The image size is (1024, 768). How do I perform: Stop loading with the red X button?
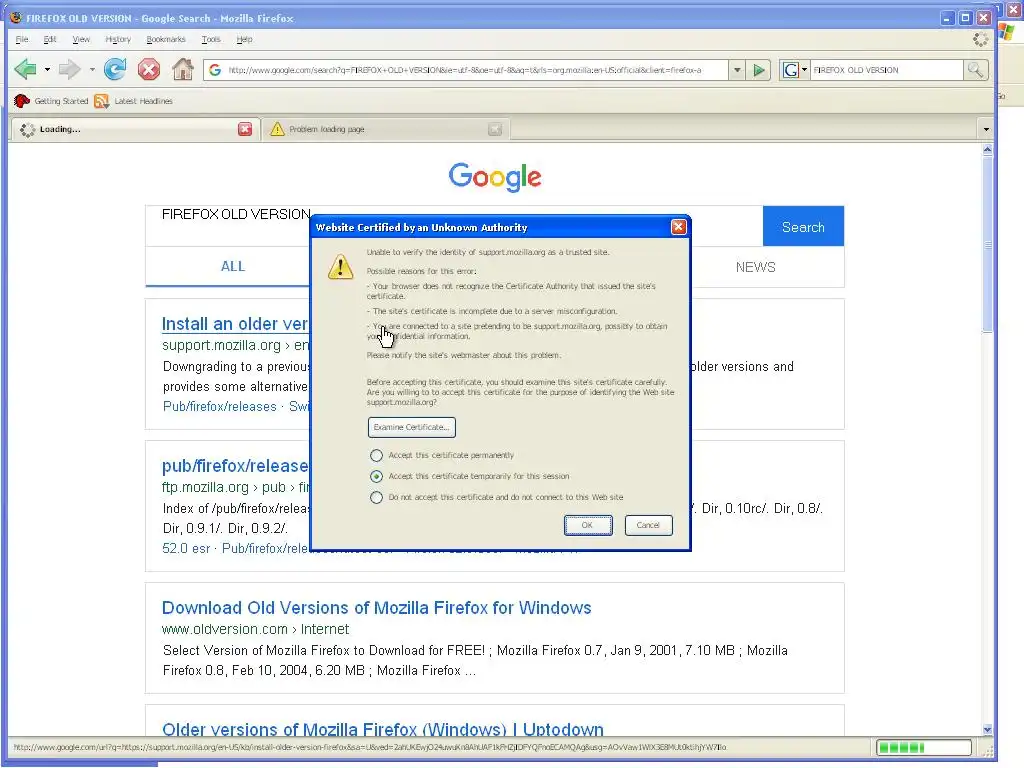149,69
